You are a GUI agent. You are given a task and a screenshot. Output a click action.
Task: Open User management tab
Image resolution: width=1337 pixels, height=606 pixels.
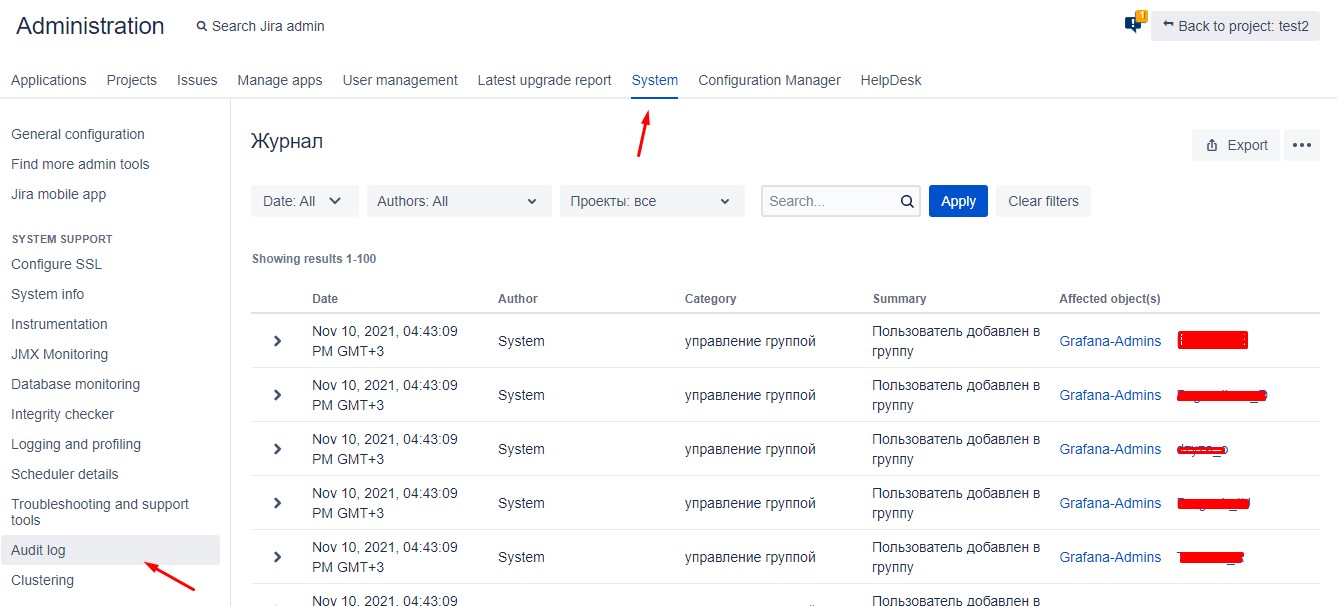400,80
